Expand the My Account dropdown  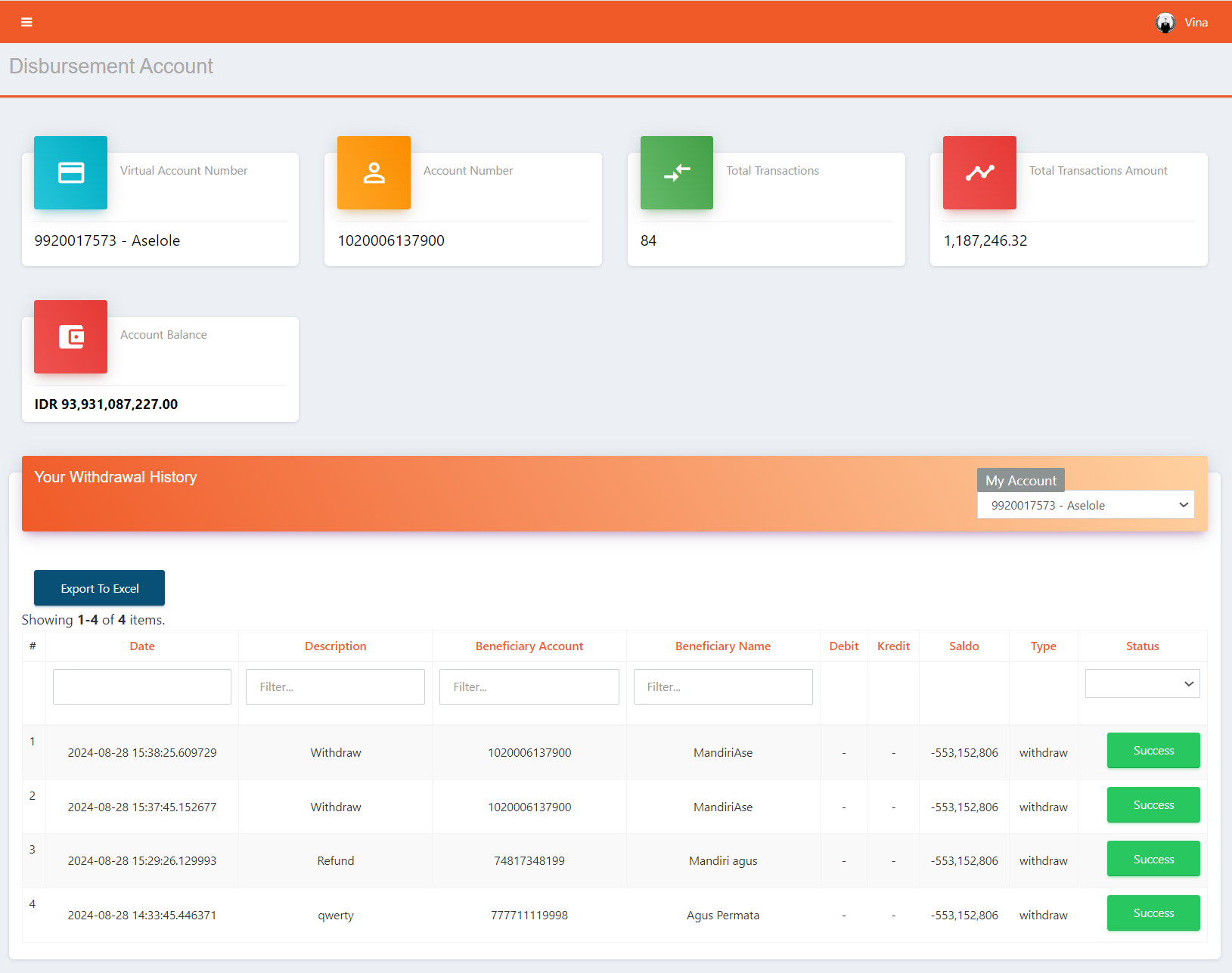[1085, 505]
